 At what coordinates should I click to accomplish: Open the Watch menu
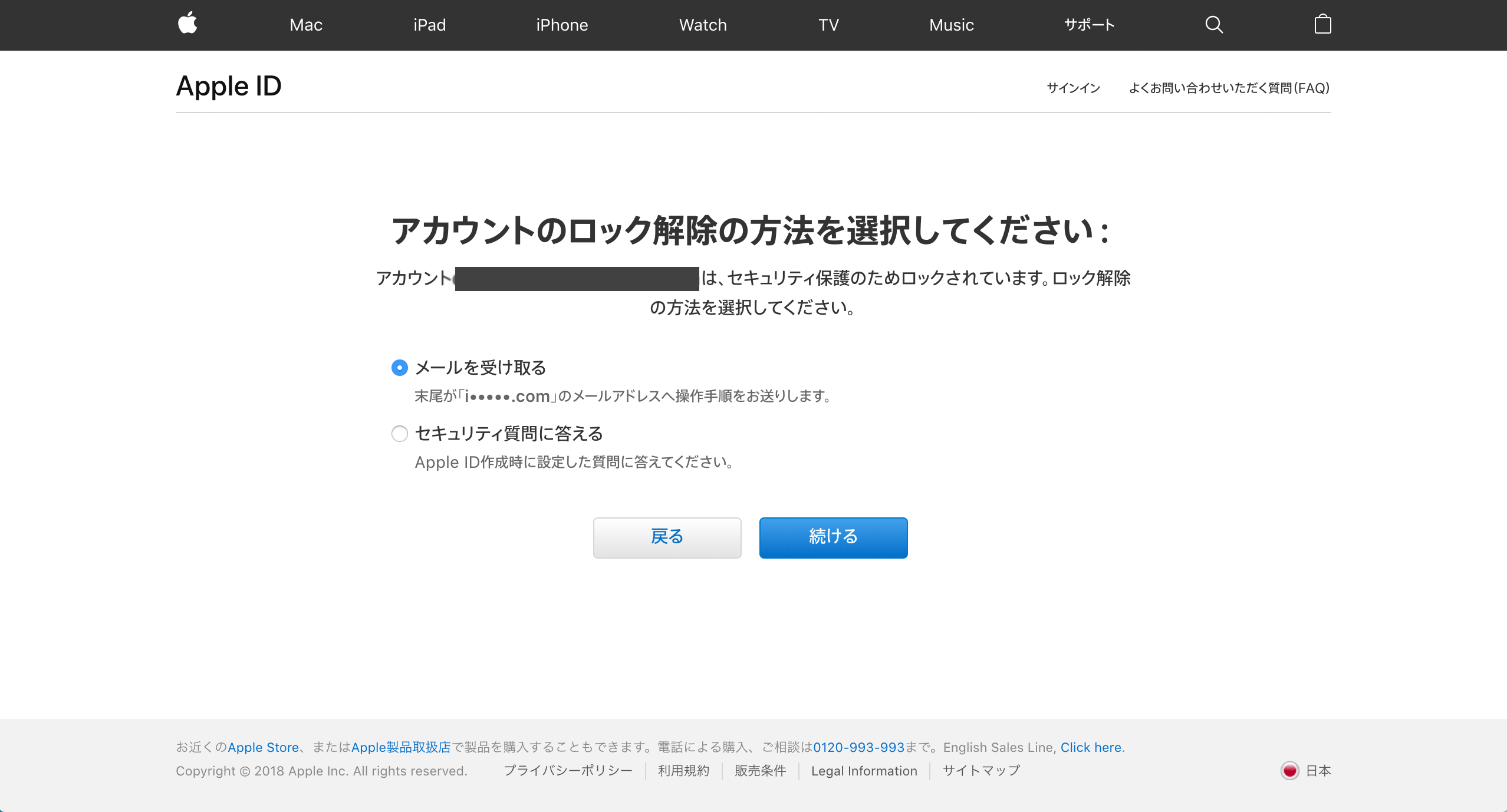click(703, 25)
